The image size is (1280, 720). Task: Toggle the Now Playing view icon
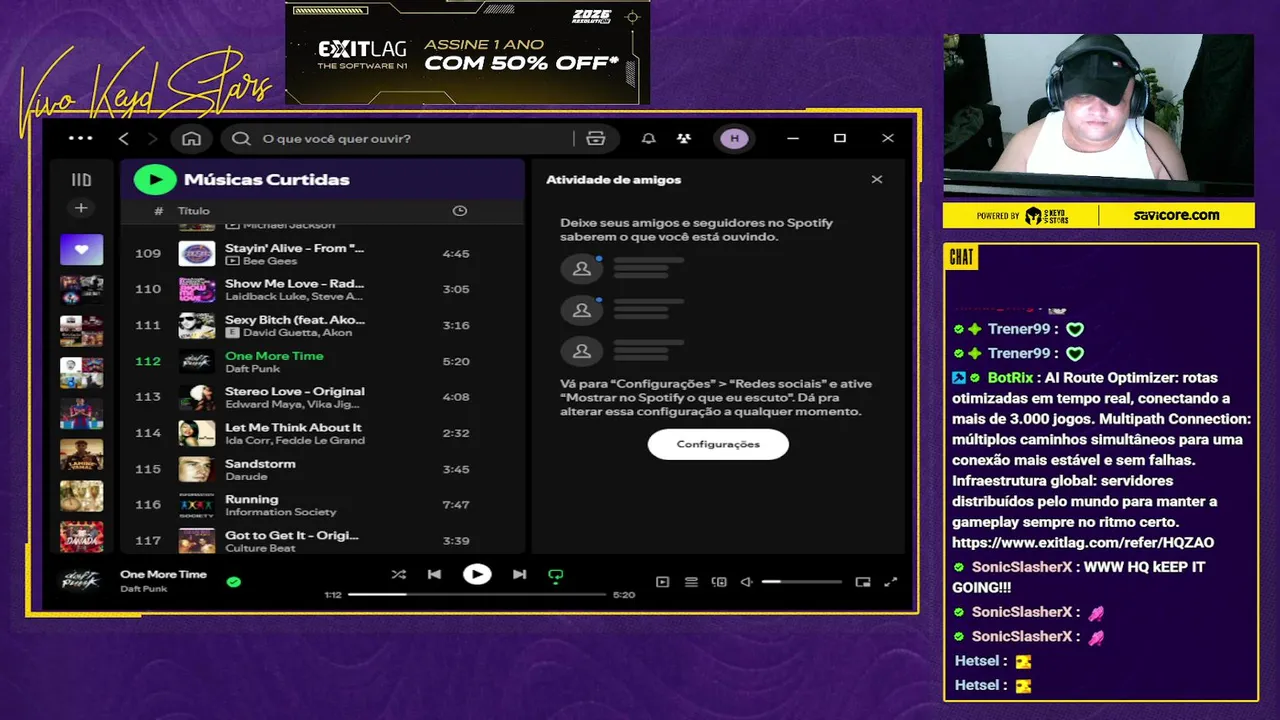coord(662,582)
